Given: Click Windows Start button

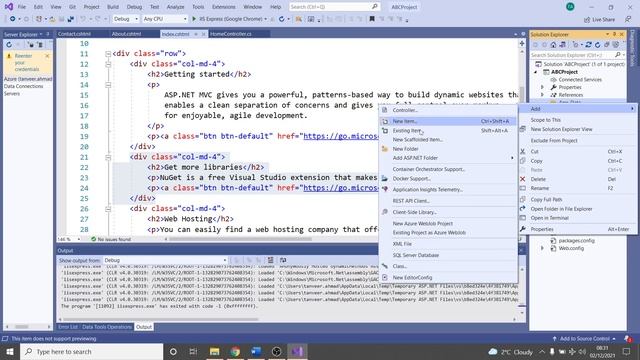Looking at the screenshot, I should 9,351.
